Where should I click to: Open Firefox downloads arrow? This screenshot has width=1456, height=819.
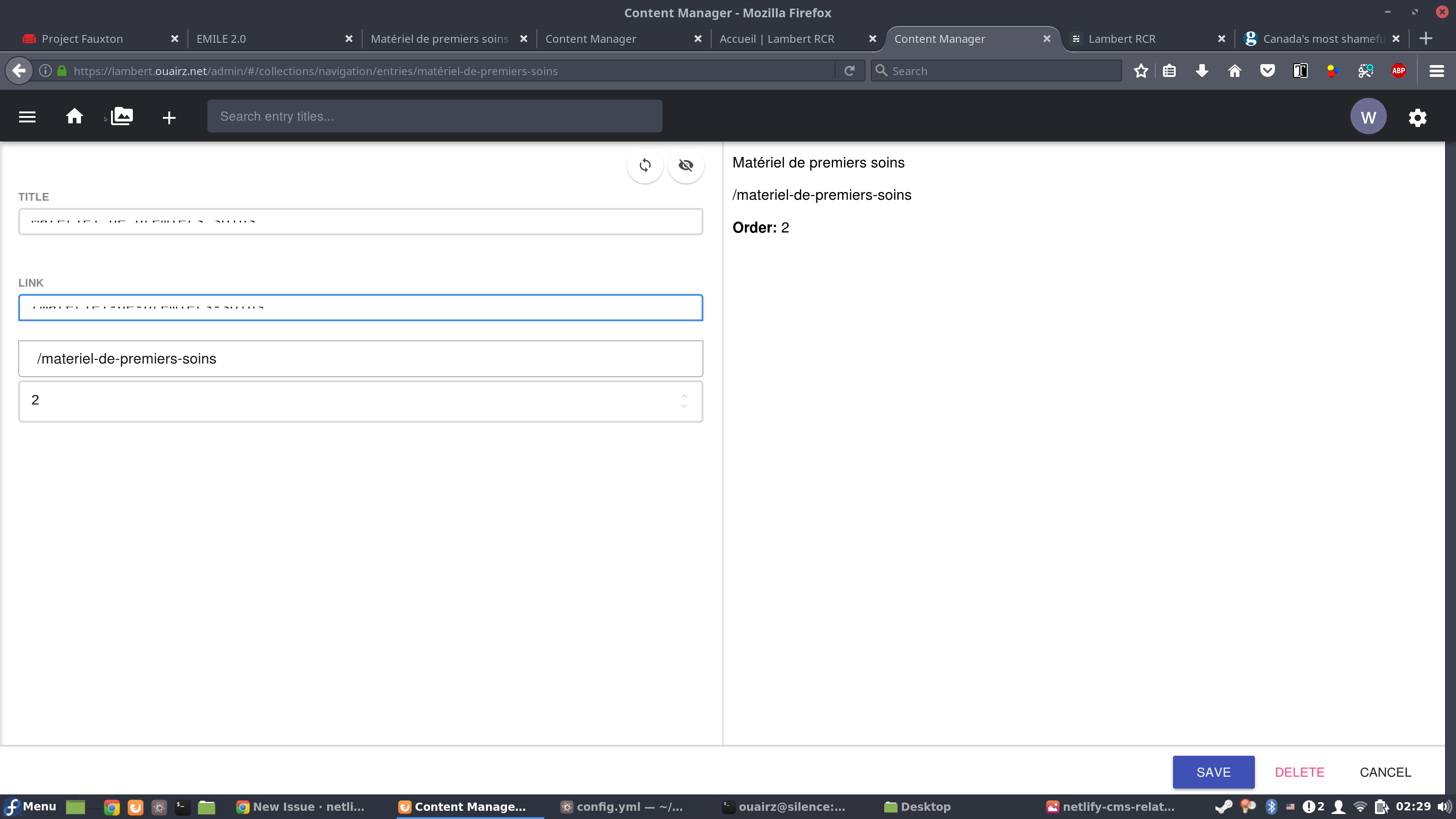(x=1202, y=71)
